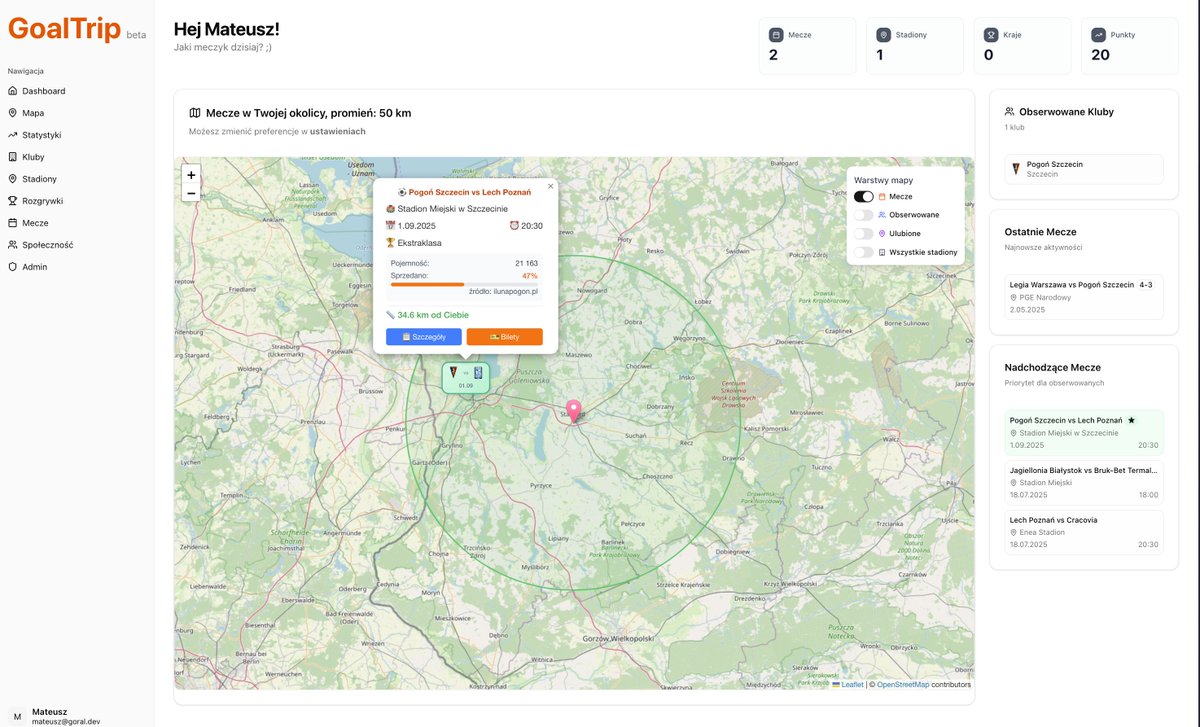Click Pogoń Szczecin club crest
Screen dimensions: 1200x727
click(1016, 169)
